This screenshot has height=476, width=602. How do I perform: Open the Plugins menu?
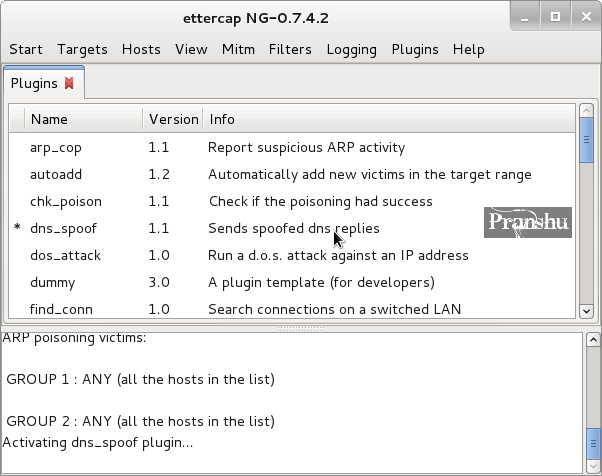click(415, 50)
